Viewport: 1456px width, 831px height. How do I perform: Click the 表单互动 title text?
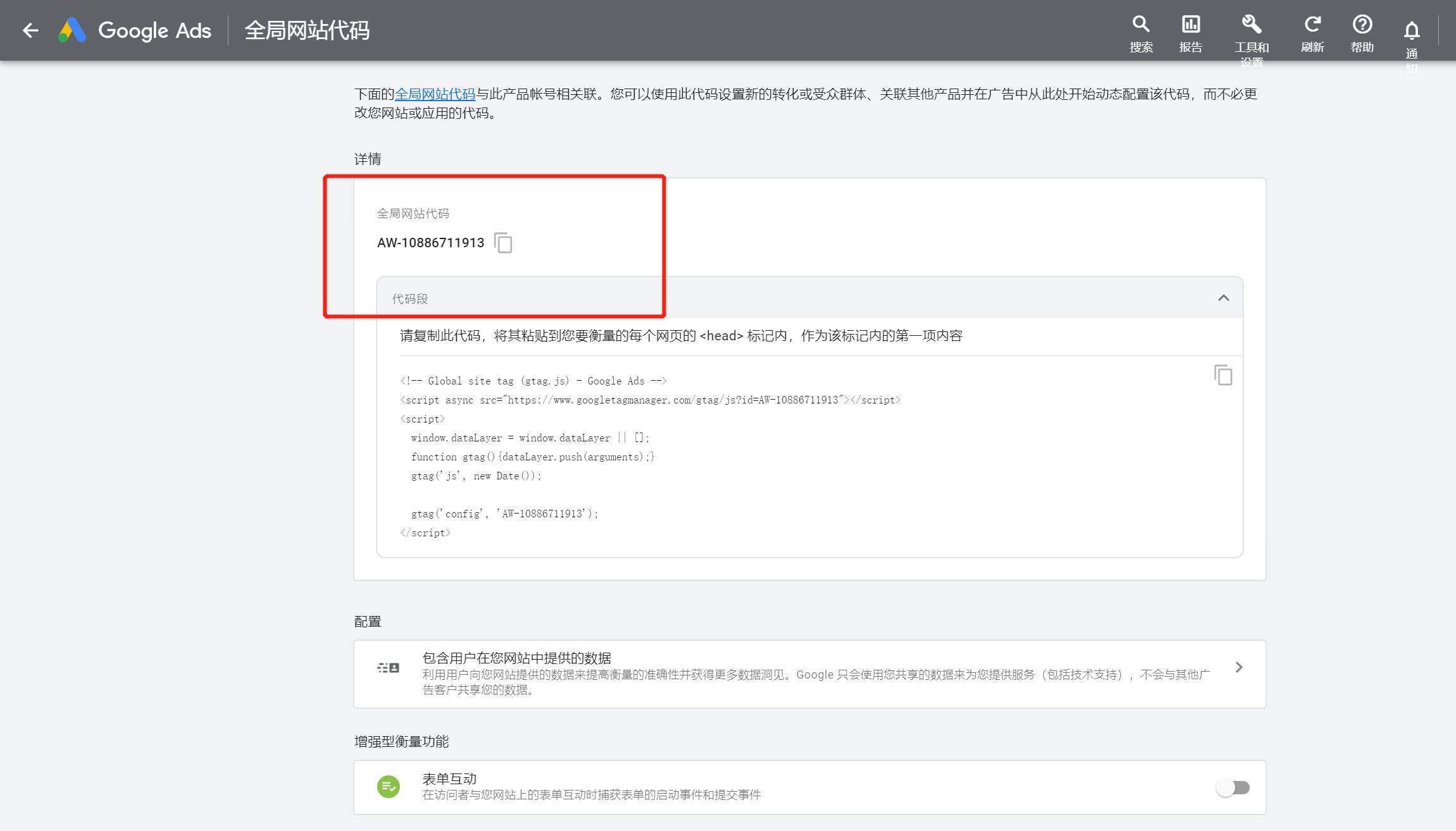(x=449, y=779)
